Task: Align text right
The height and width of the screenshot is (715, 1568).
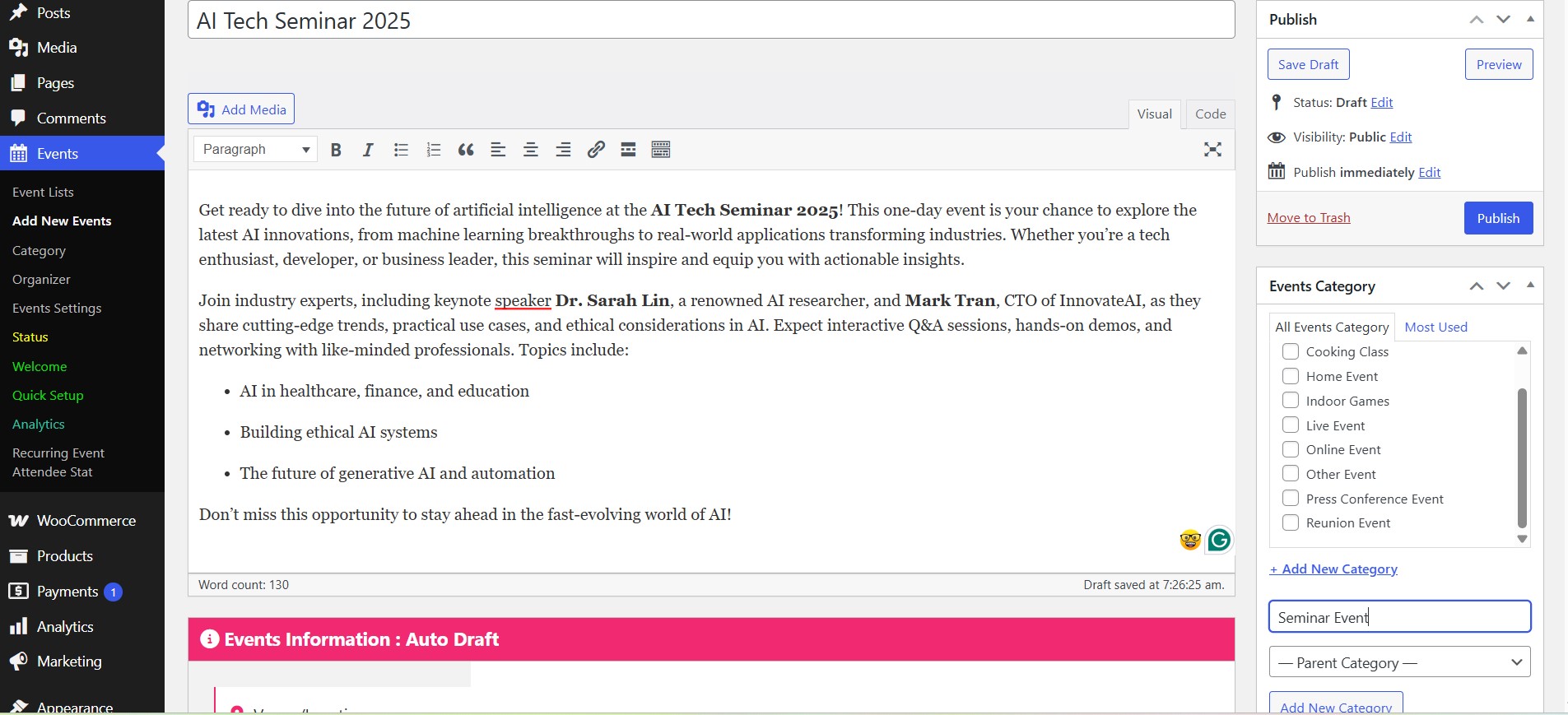Action: [563, 150]
